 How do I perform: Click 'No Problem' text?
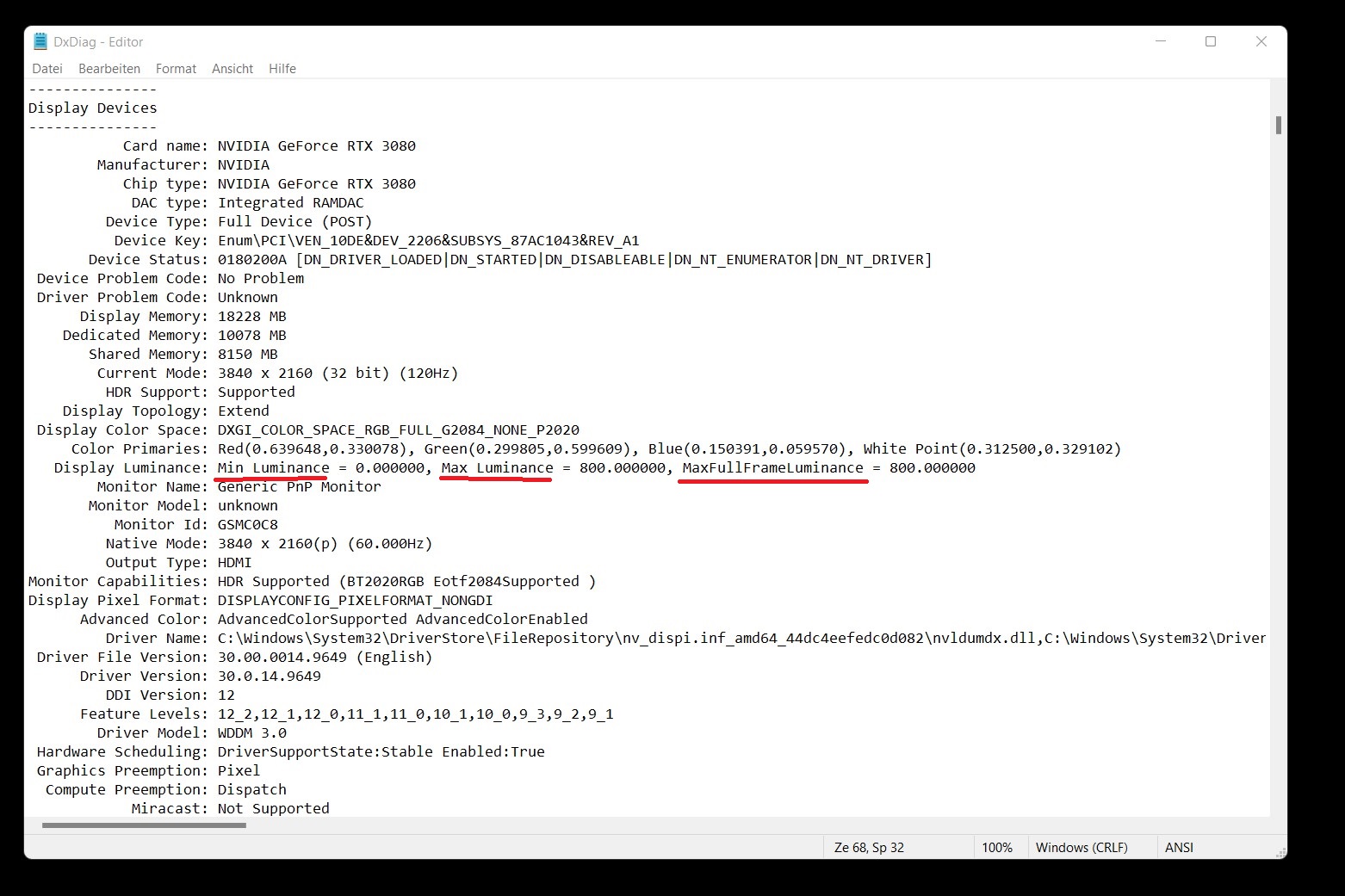[x=261, y=278]
